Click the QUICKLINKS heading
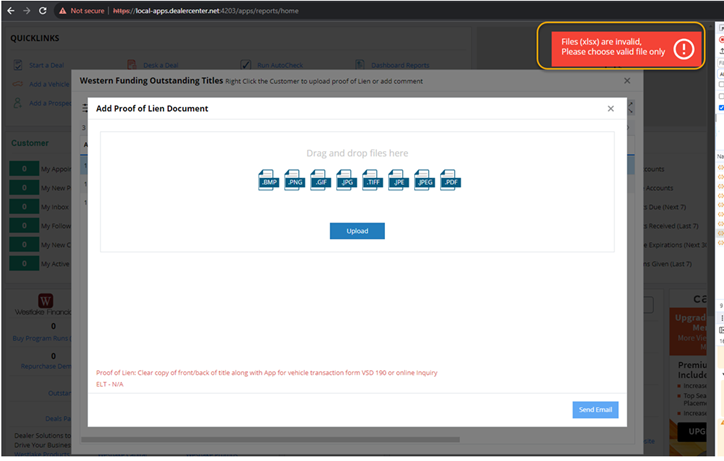The width and height of the screenshot is (724, 461). point(35,38)
